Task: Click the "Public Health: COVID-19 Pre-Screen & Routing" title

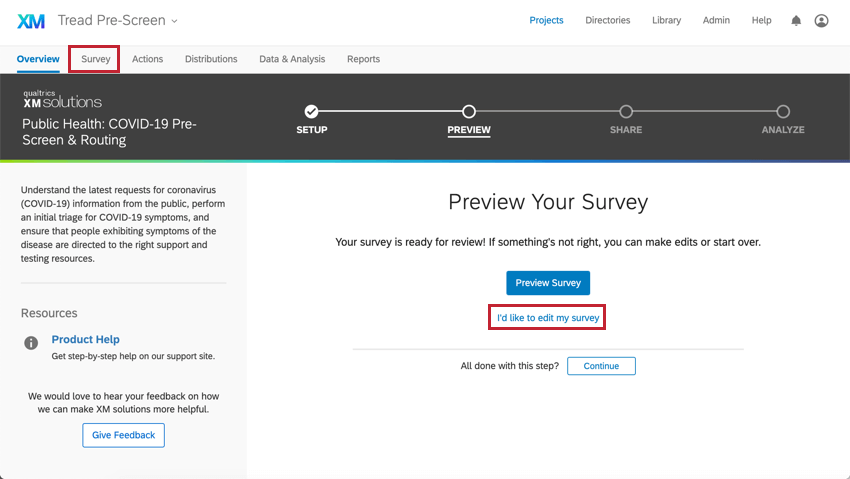Action: (x=109, y=132)
